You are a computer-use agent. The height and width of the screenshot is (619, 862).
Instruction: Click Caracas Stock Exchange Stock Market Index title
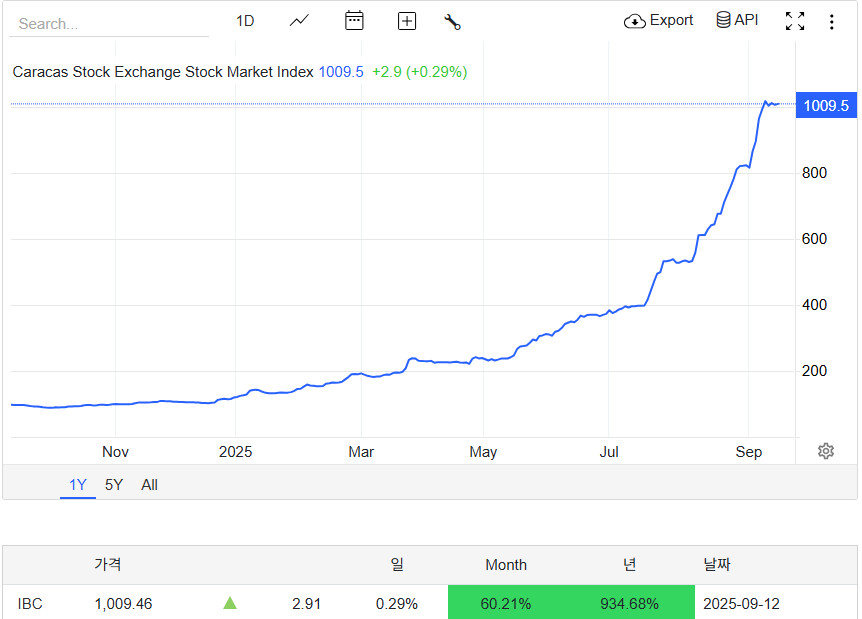[163, 72]
